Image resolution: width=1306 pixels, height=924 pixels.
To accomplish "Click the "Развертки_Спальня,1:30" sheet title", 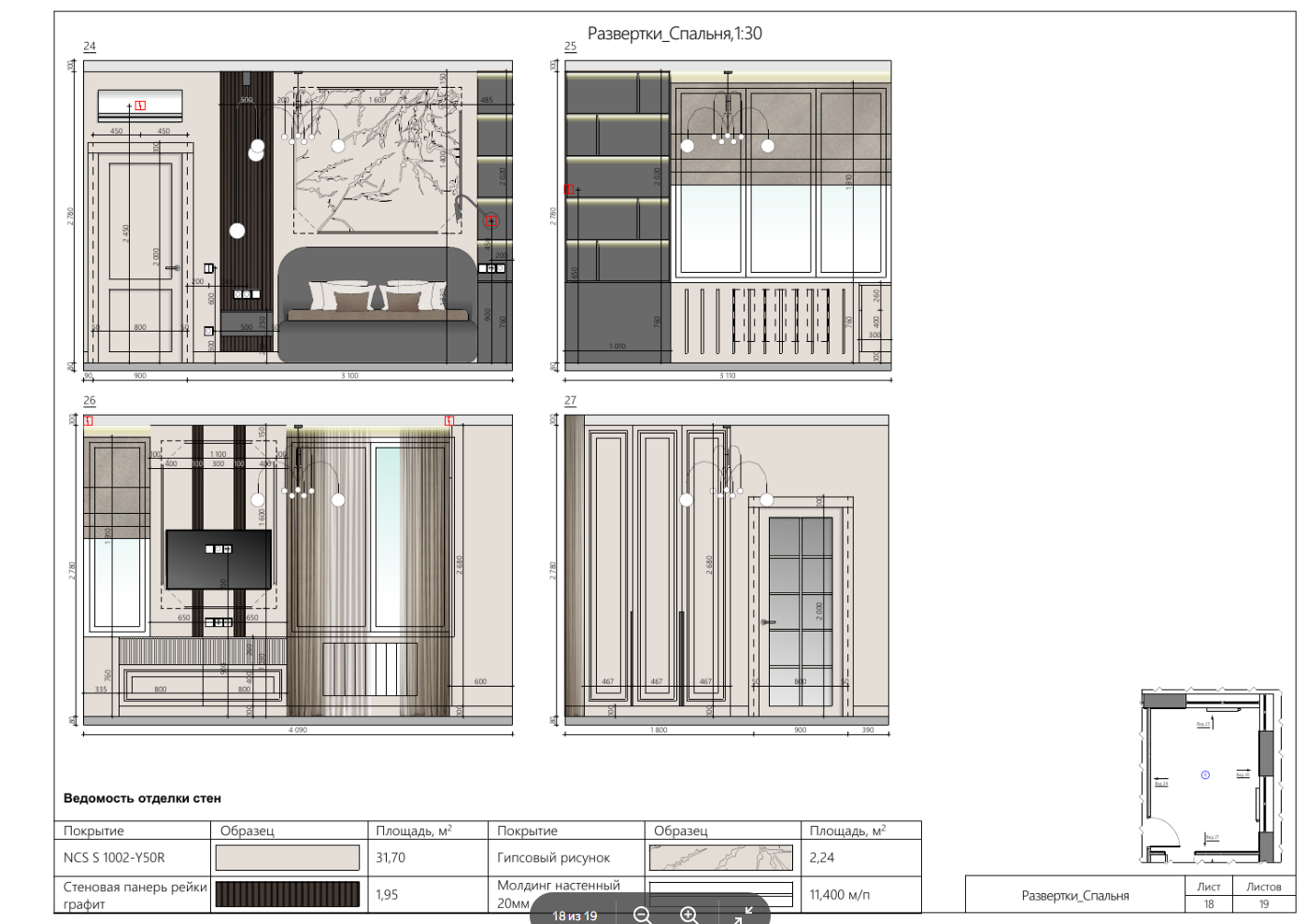I will [x=674, y=34].
